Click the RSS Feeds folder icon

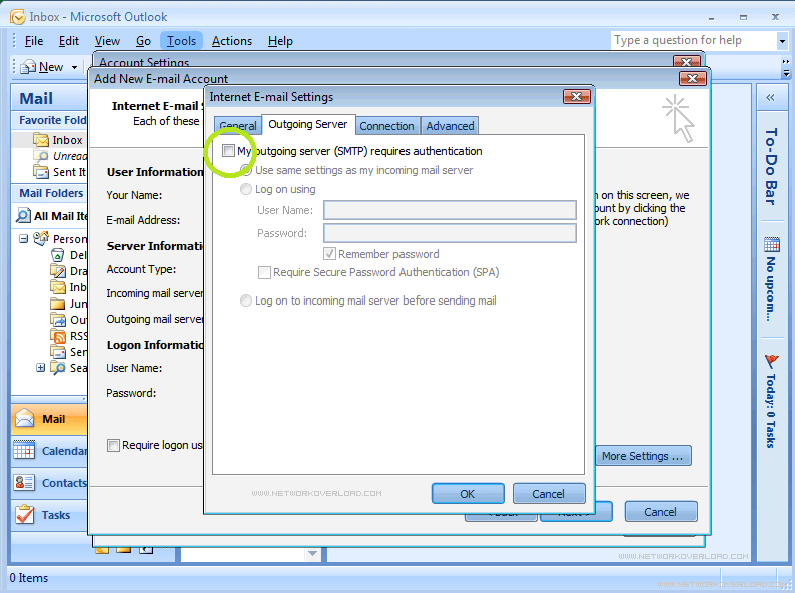tap(59, 336)
